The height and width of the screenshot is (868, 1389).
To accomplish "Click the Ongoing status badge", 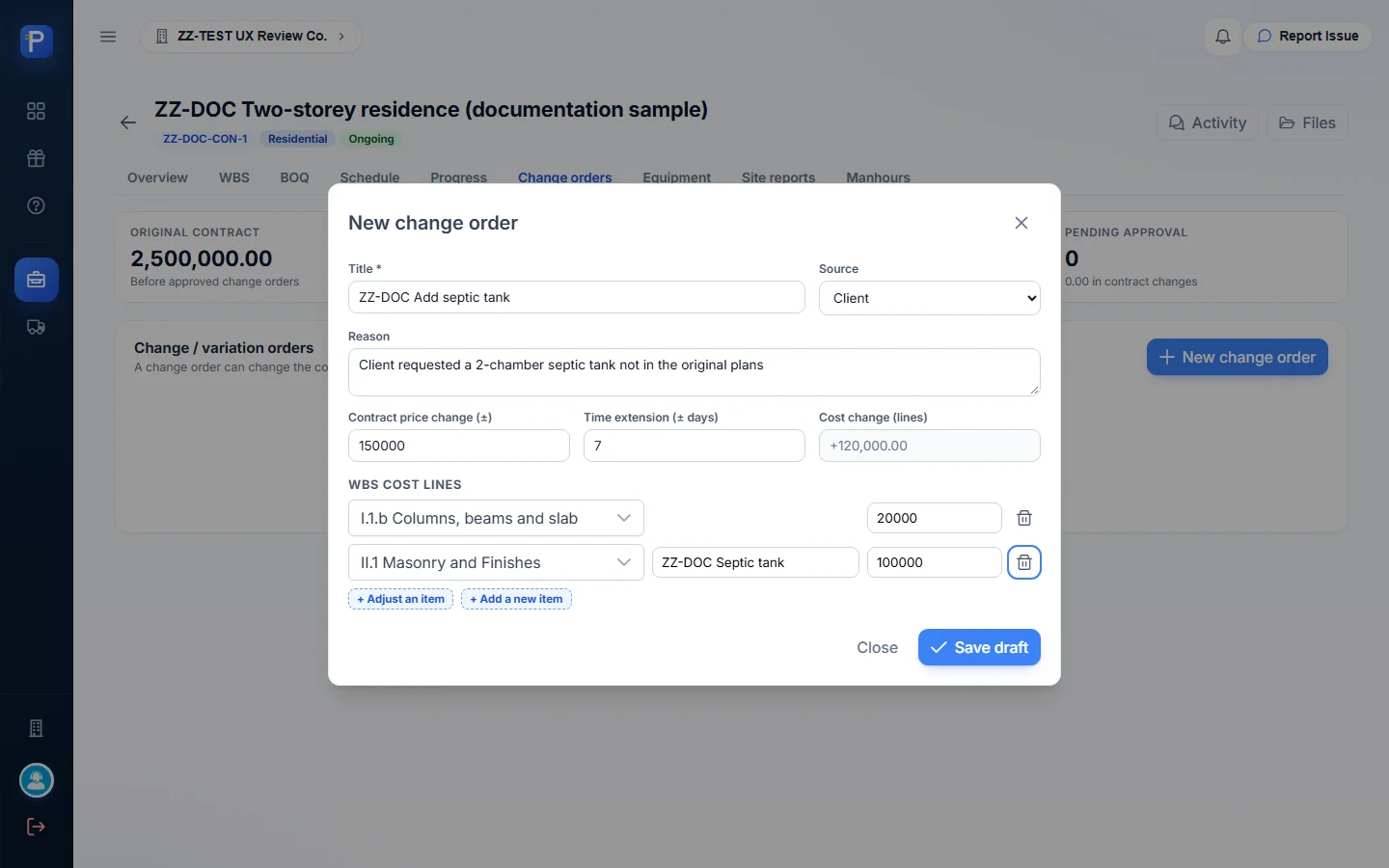I will [x=371, y=139].
